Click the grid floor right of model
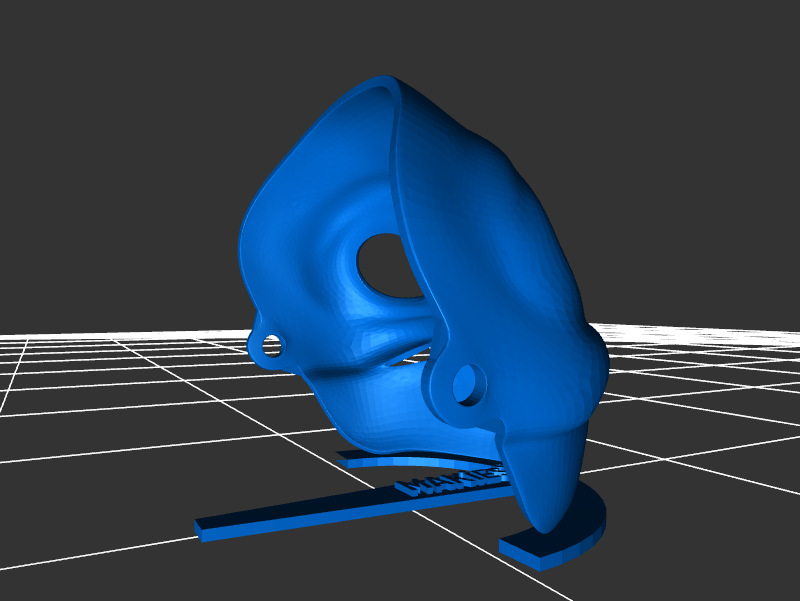Image resolution: width=800 pixels, height=601 pixels. coord(700,400)
